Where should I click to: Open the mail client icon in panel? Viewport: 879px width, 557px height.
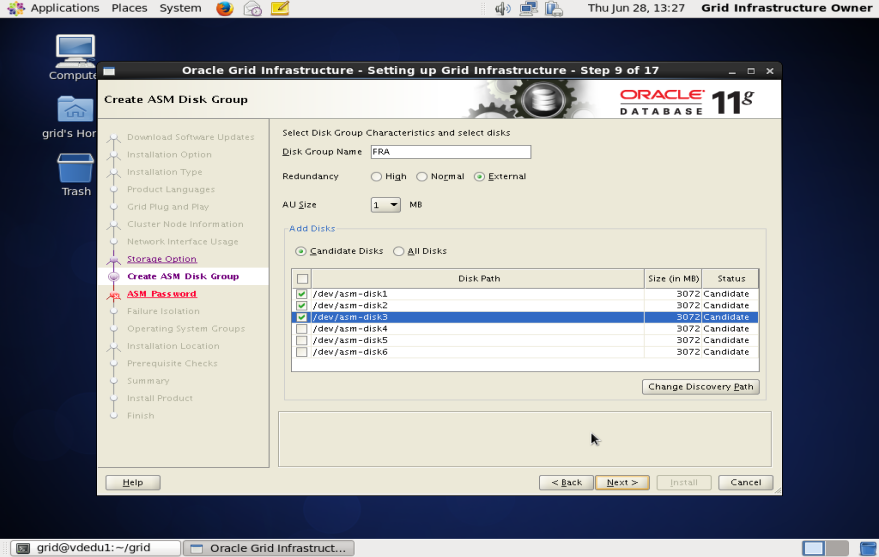coord(253,8)
